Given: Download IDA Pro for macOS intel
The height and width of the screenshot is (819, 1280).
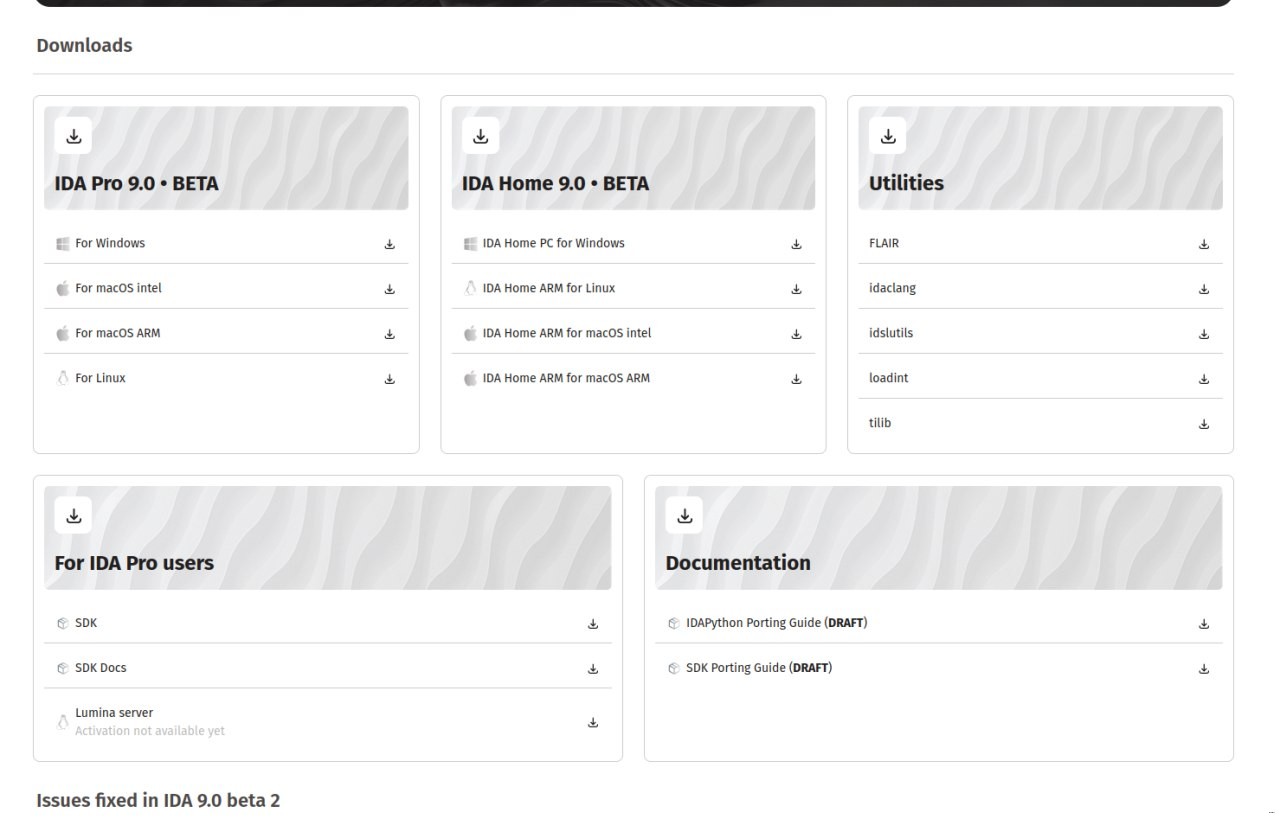Looking at the screenshot, I should (390, 289).
